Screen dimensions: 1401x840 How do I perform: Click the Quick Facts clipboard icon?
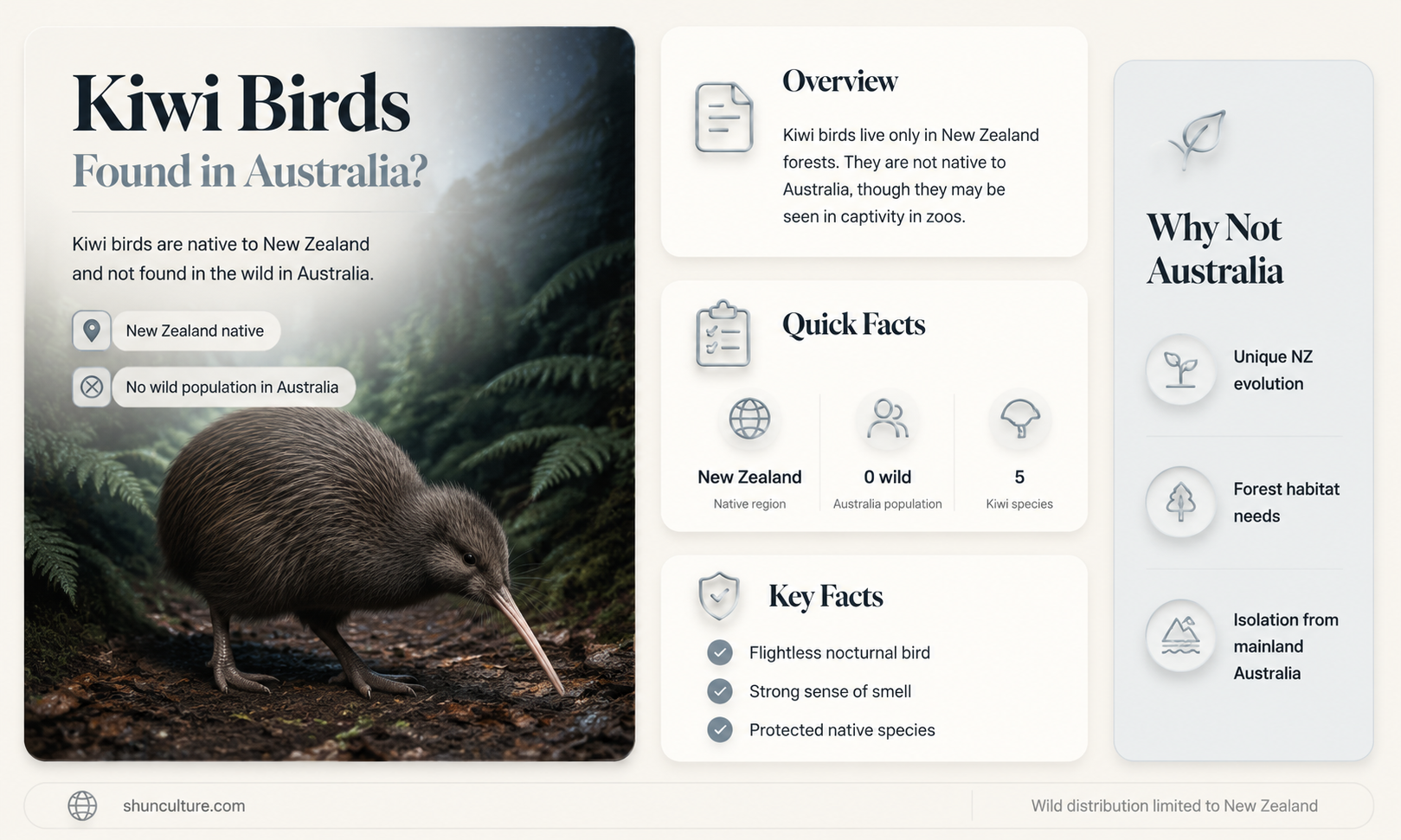pyautogui.click(x=723, y=334)
